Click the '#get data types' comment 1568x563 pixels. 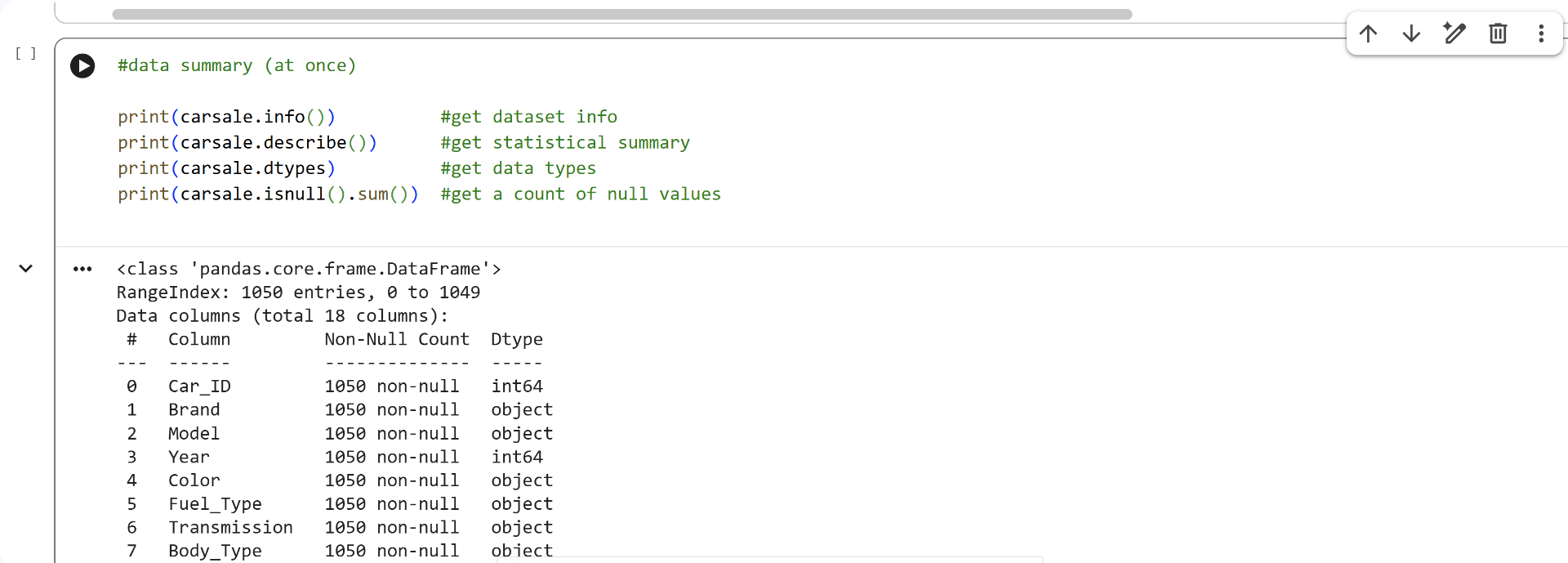click(519, 168)
